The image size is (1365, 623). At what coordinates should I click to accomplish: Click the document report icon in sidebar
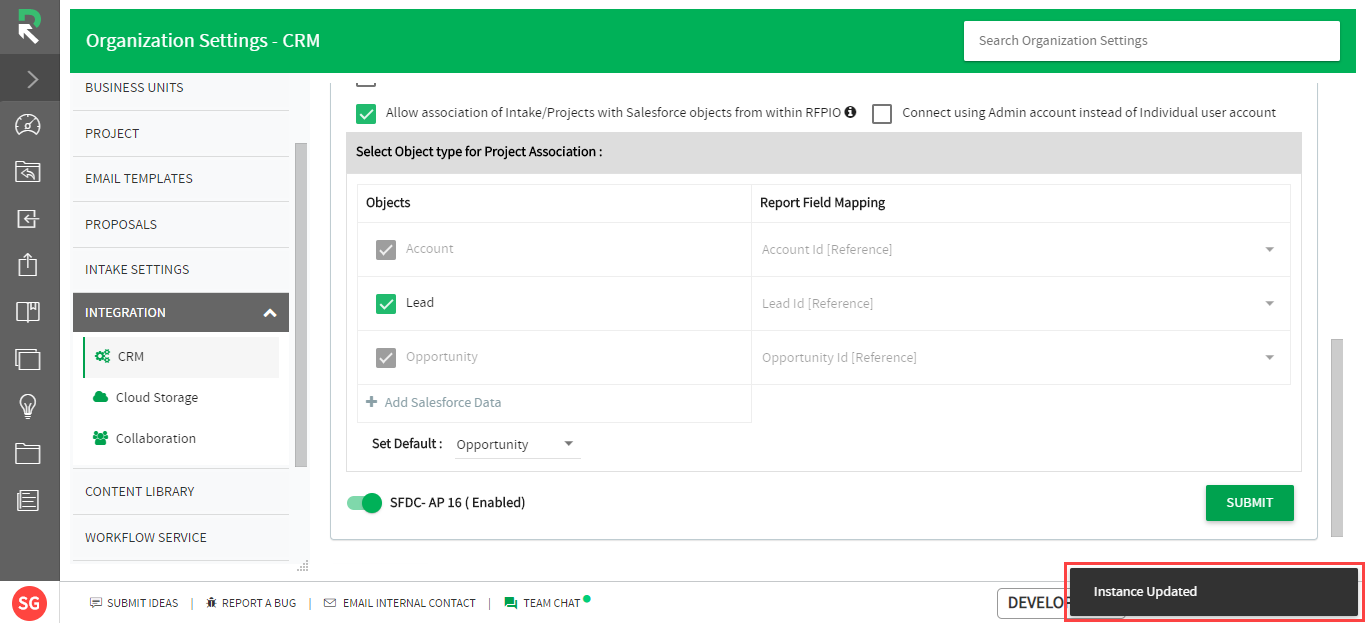click(x=28, y=500)
